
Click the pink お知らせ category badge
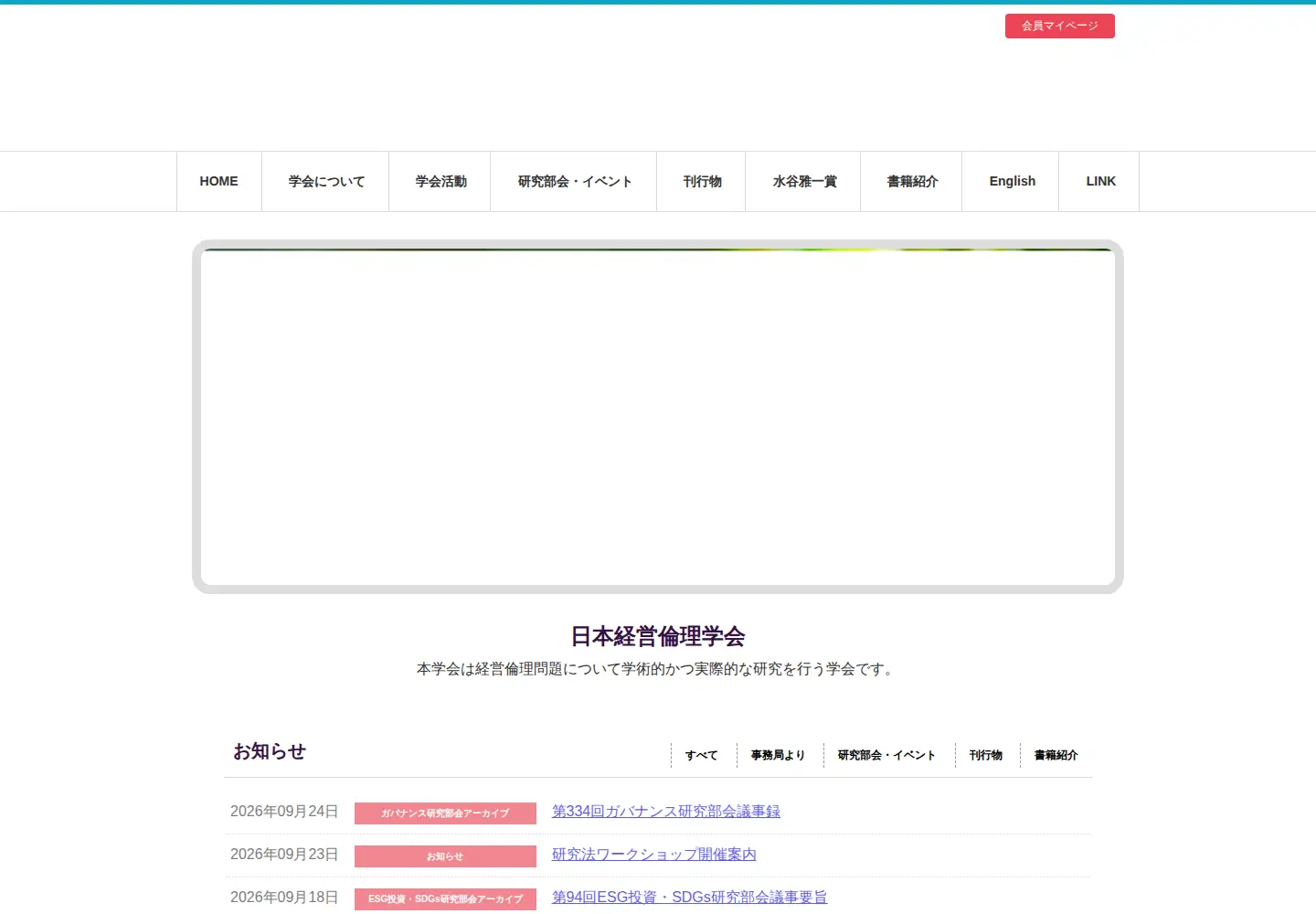click(445, 856)
